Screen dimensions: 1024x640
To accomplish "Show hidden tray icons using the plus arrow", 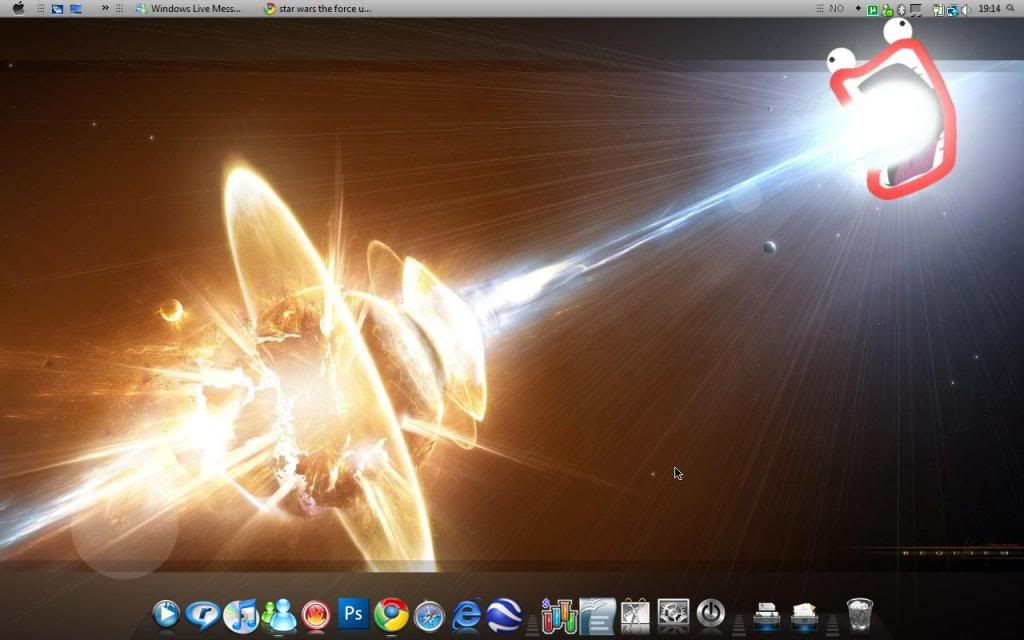I will [x=858, y=8].
